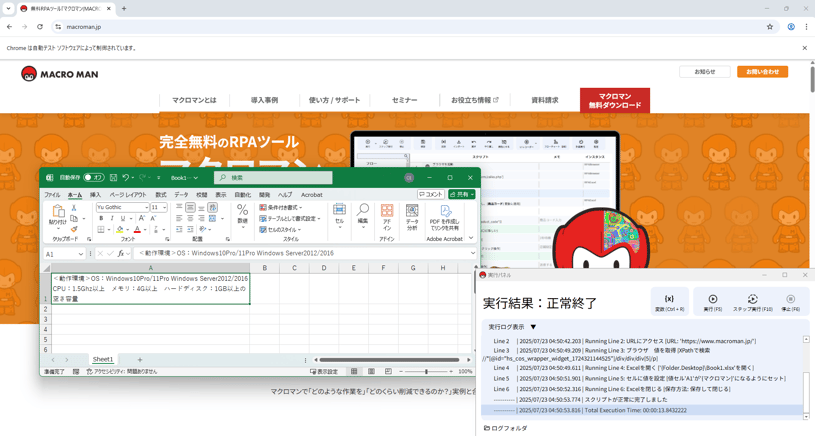Screen dimensions: 815x436
Task: Click the green Share (共有) button
Action: tap(462, 194)
